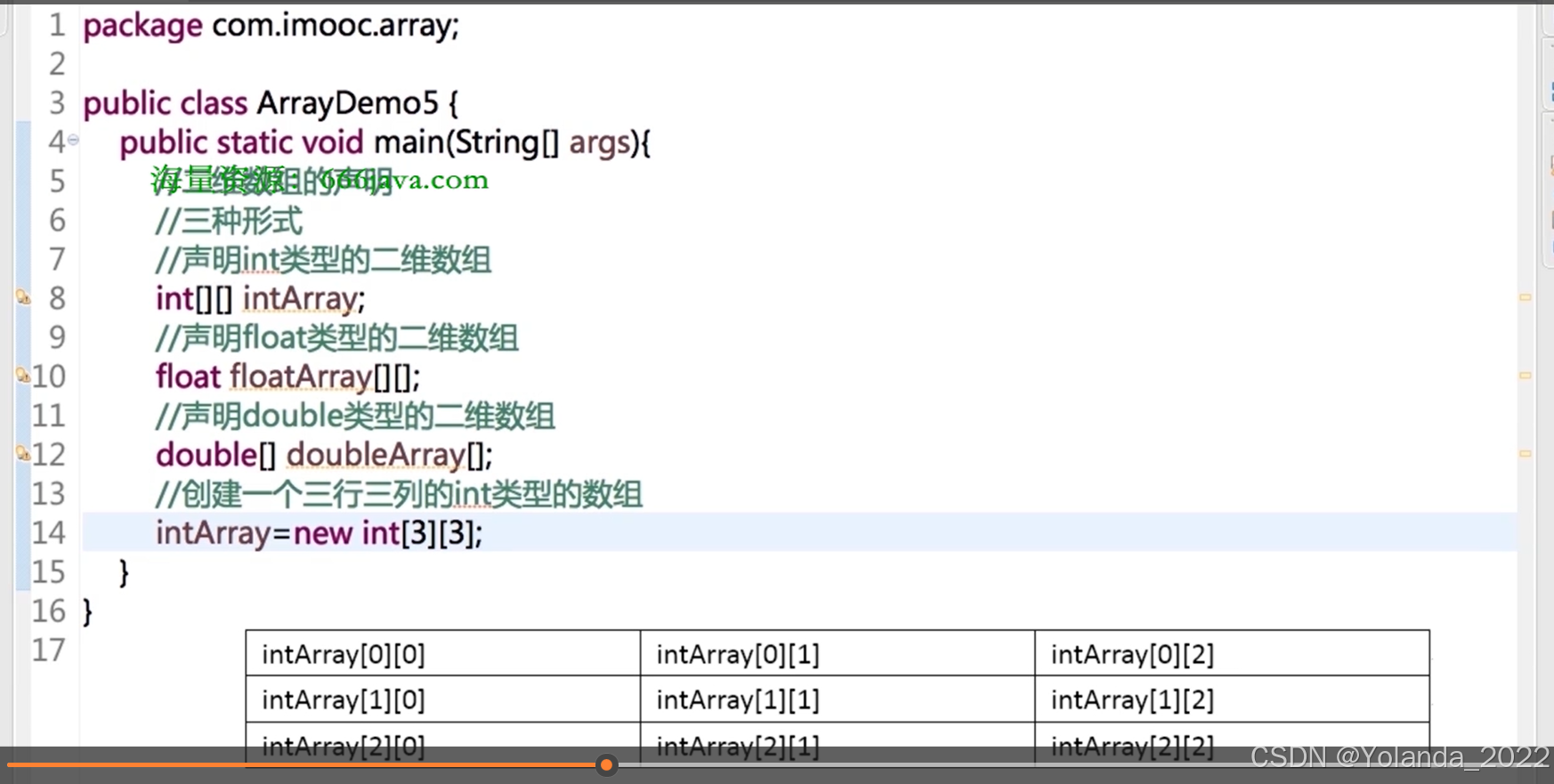Click line number 14 in the gutter
The height and width of the screenshot is (784, 1554).
pos(49,532)
